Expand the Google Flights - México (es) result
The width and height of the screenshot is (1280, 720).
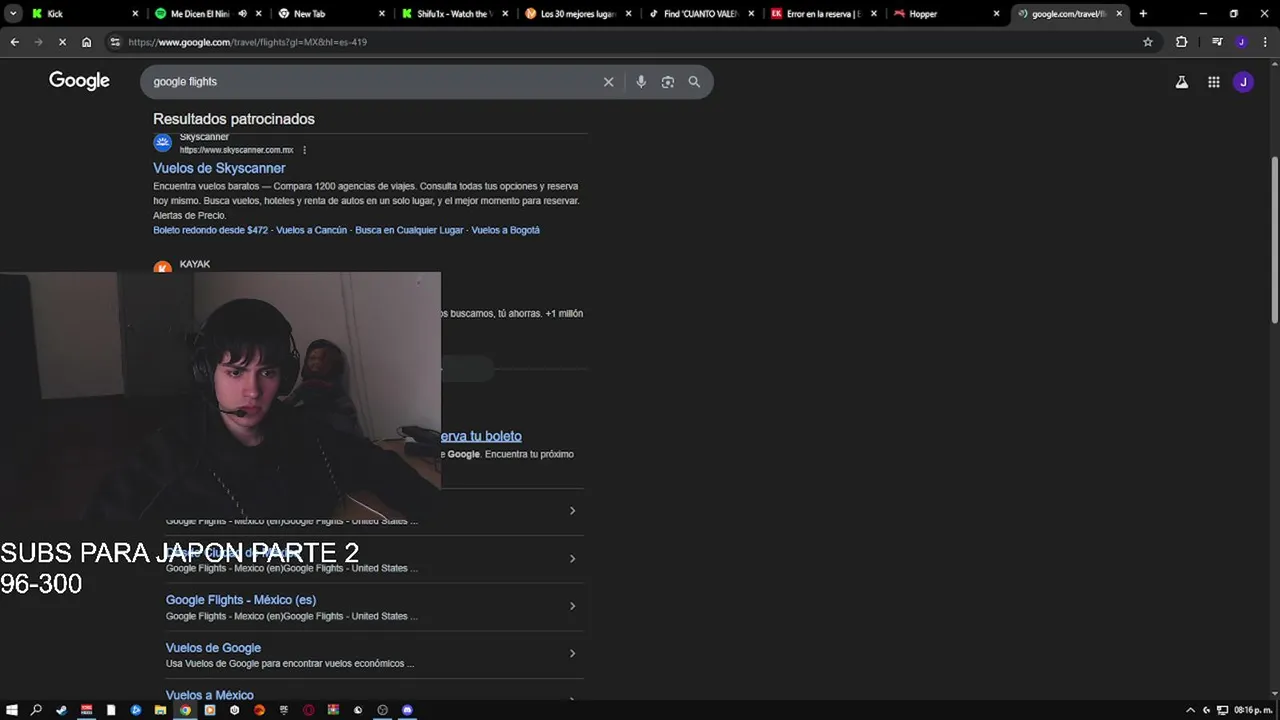tap(572, 606)
